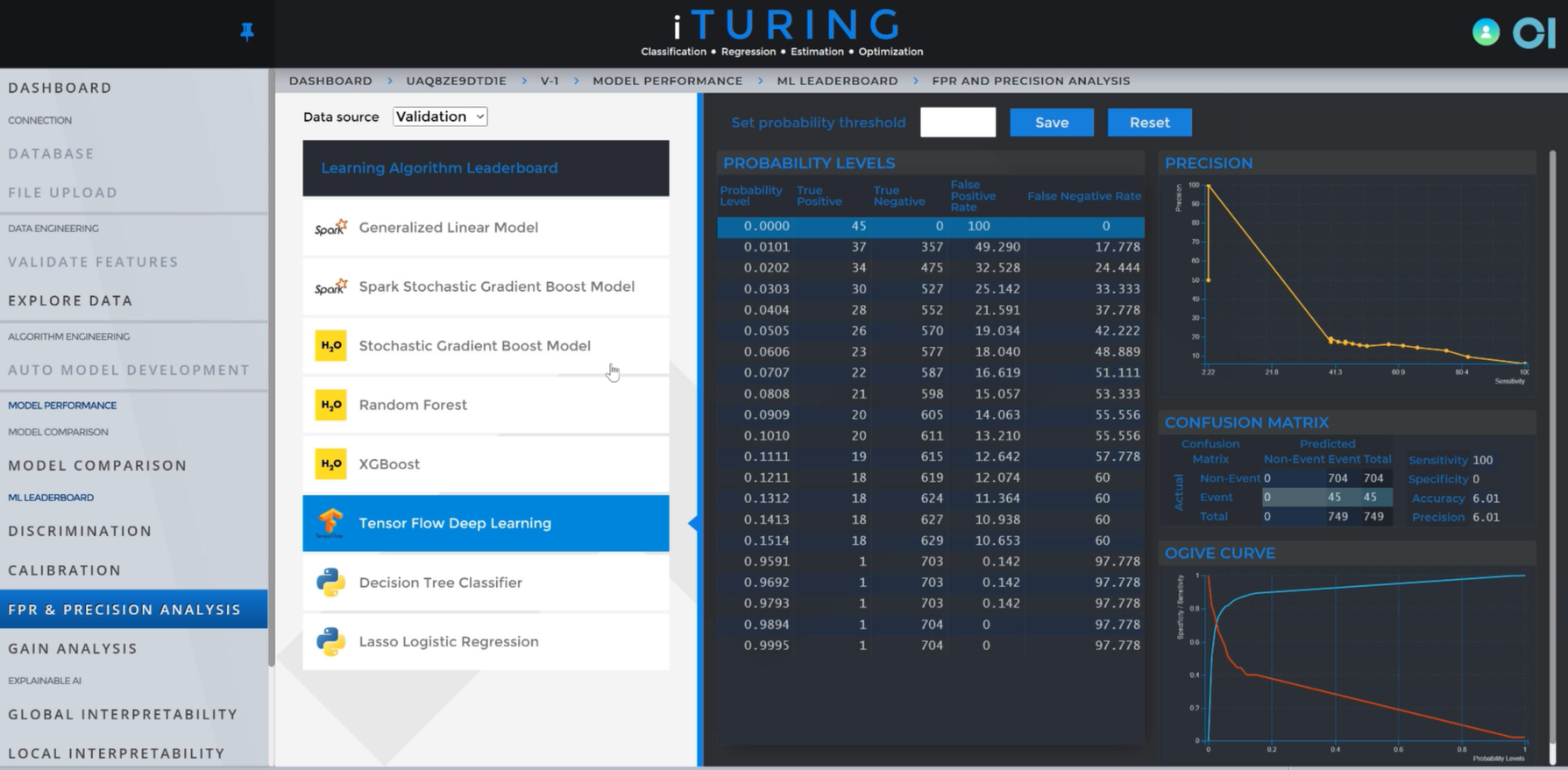Open Database in the sidebar
Screen dimensions: 1568x770
51,153
